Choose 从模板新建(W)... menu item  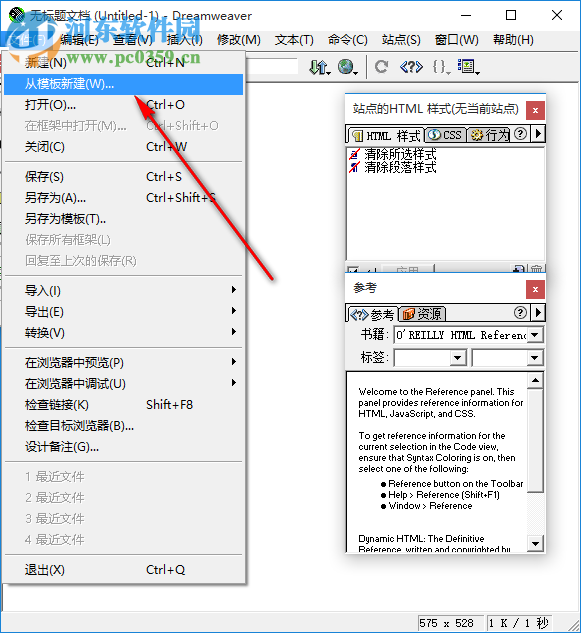tap(124, 84)
